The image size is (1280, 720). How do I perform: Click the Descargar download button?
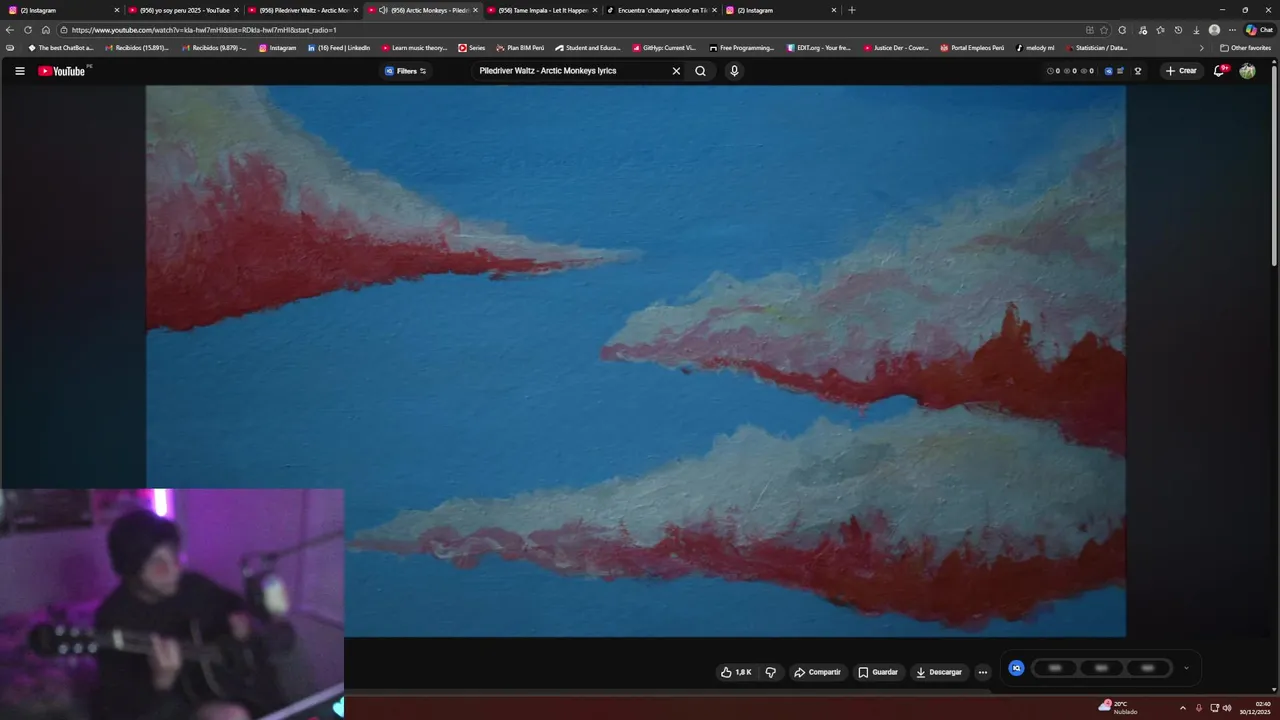click(939, 672)
